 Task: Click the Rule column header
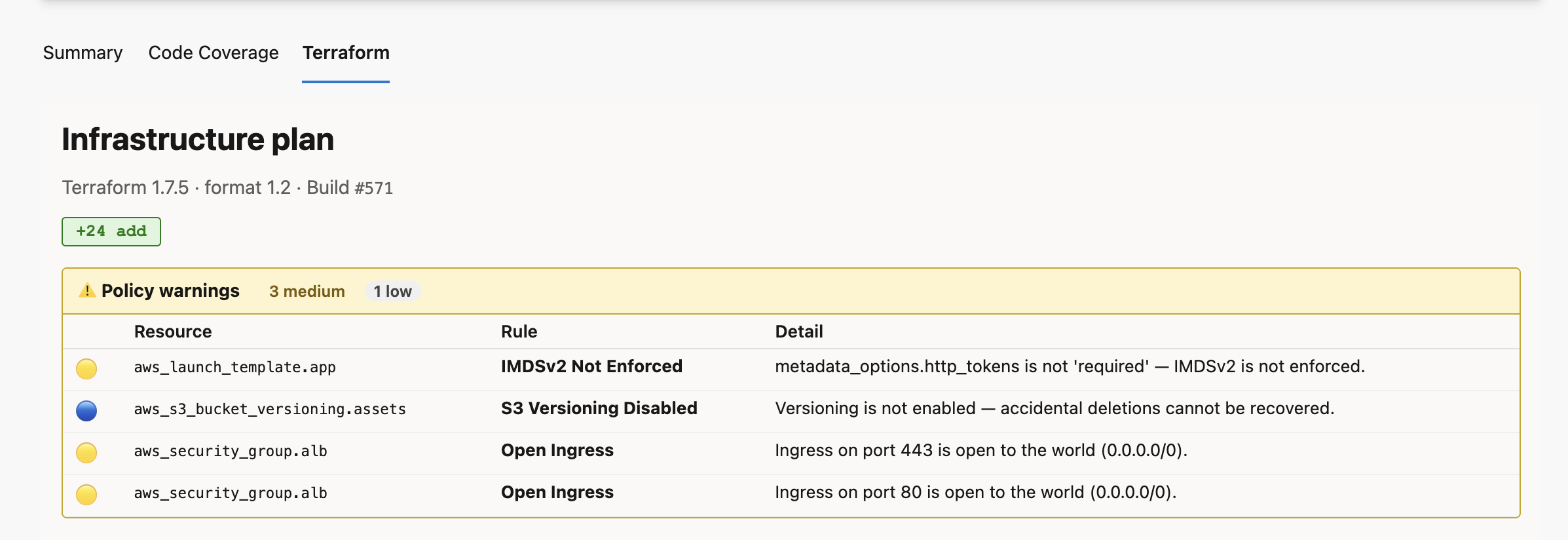coord(519,332)
